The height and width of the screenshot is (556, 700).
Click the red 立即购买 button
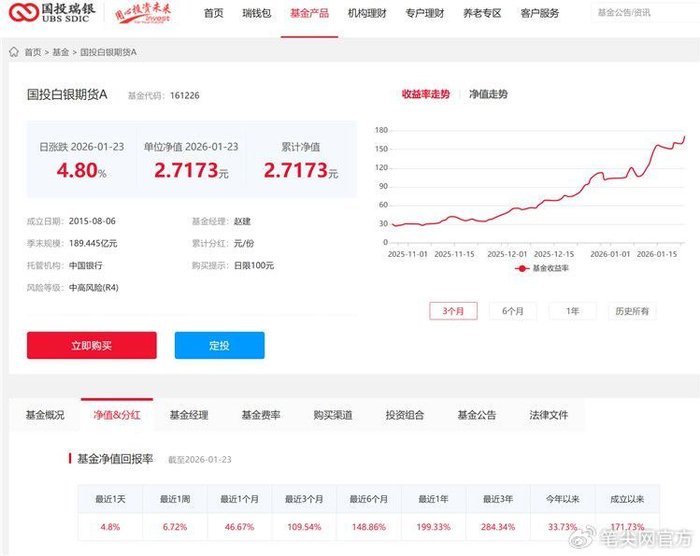pos(92,345)
